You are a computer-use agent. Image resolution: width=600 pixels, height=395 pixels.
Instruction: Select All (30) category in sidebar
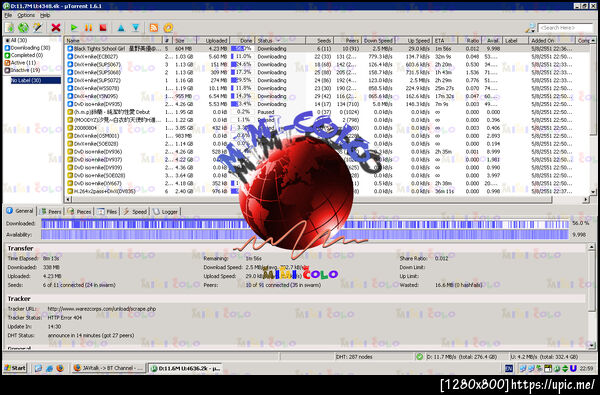coord(16,40)
